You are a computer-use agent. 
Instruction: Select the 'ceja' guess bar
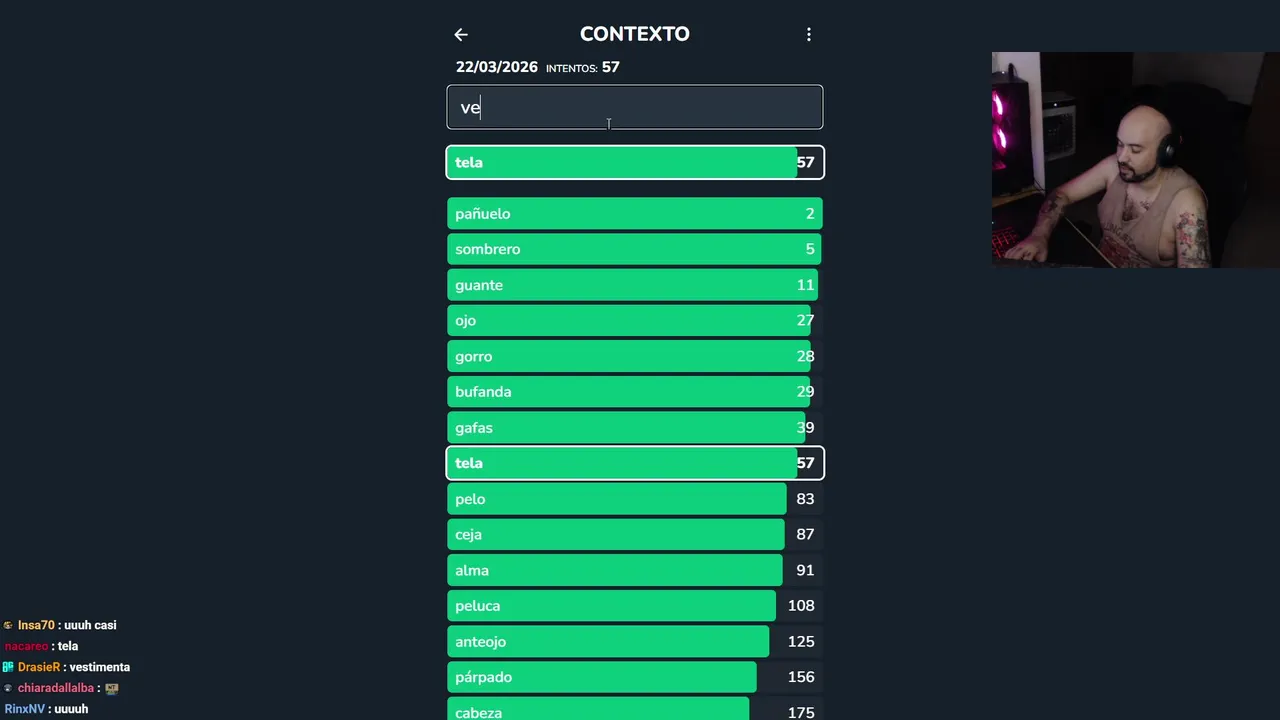click(635, 535)
